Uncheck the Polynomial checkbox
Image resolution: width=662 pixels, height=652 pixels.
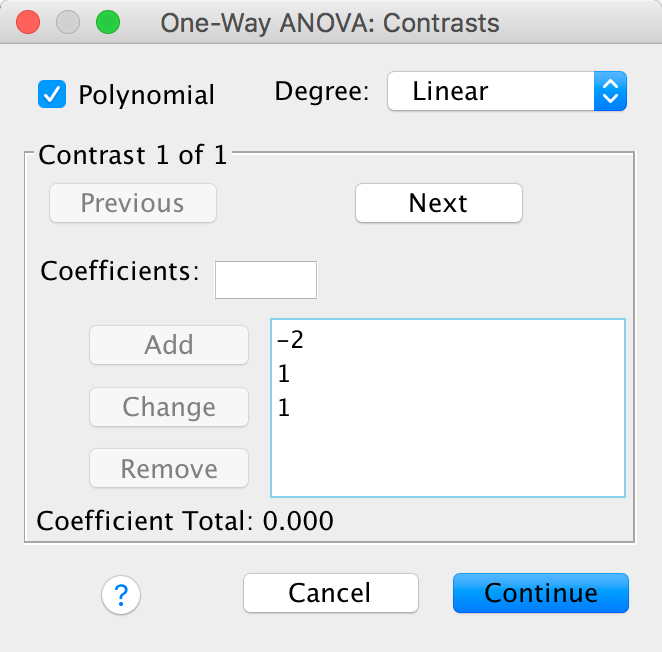point(51,94)
